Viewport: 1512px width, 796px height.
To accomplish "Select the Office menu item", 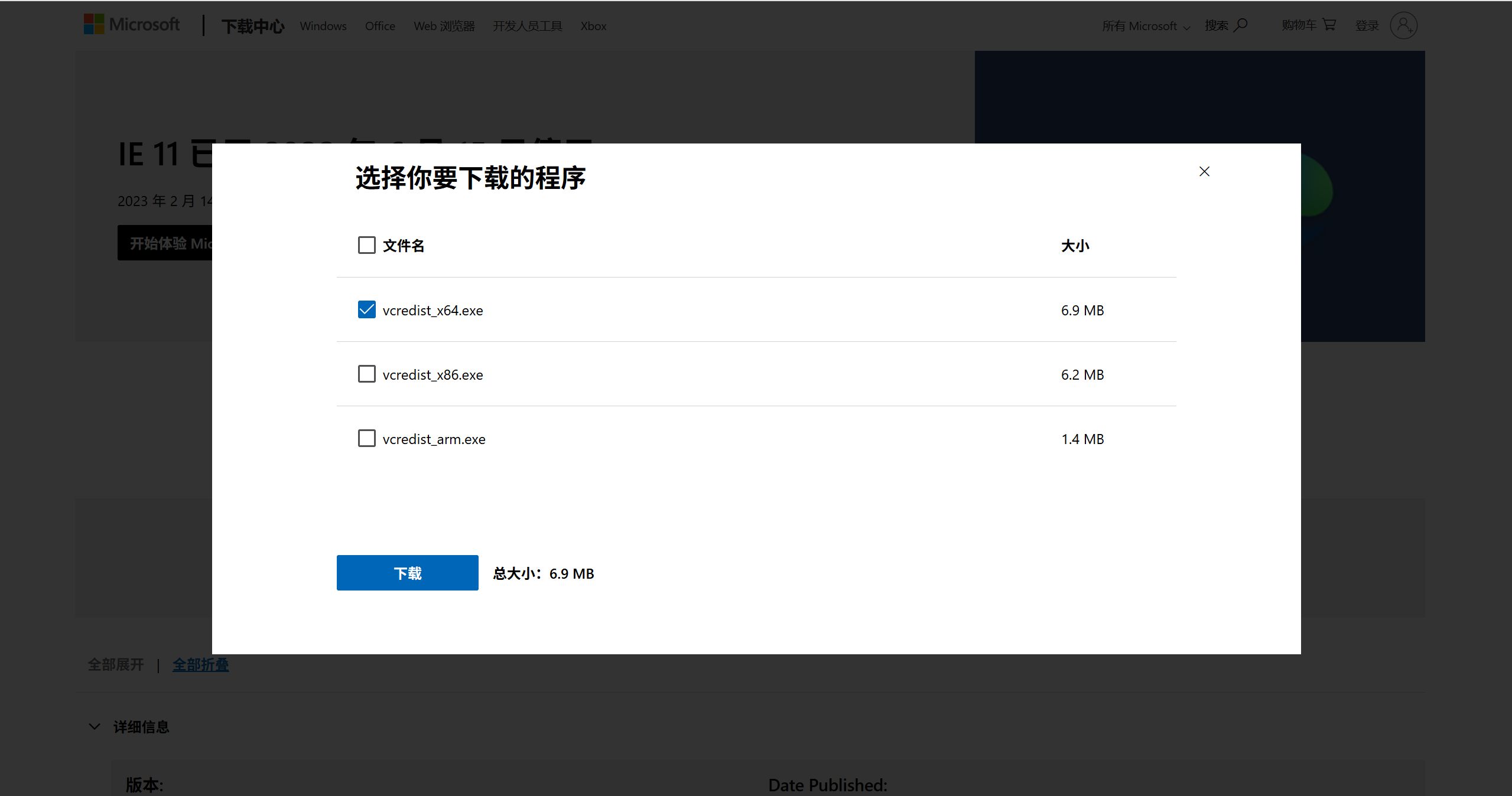I will click(379, 25).
